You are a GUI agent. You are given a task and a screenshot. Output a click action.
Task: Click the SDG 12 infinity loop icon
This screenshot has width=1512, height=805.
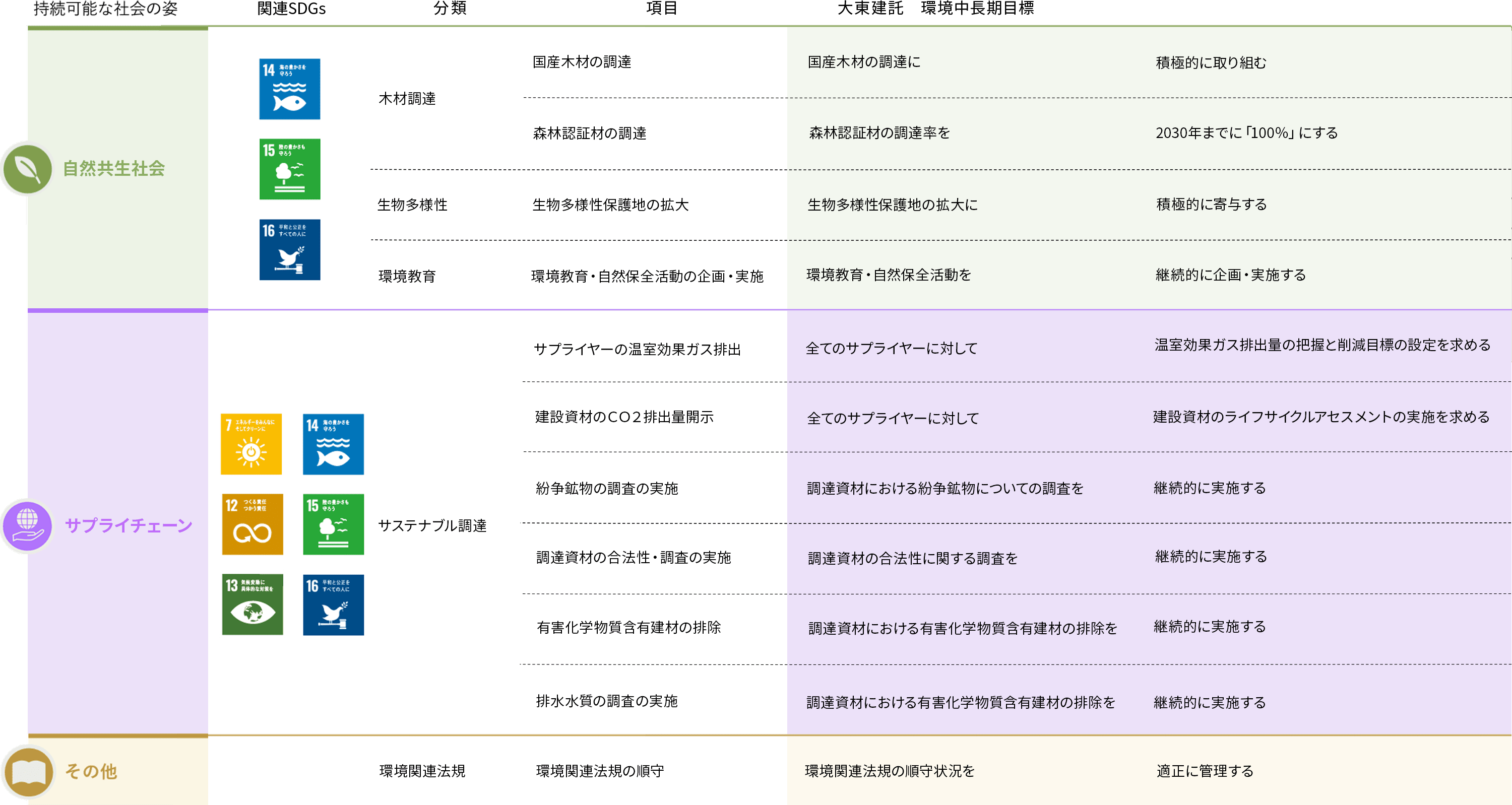click(x=253, y=524)
